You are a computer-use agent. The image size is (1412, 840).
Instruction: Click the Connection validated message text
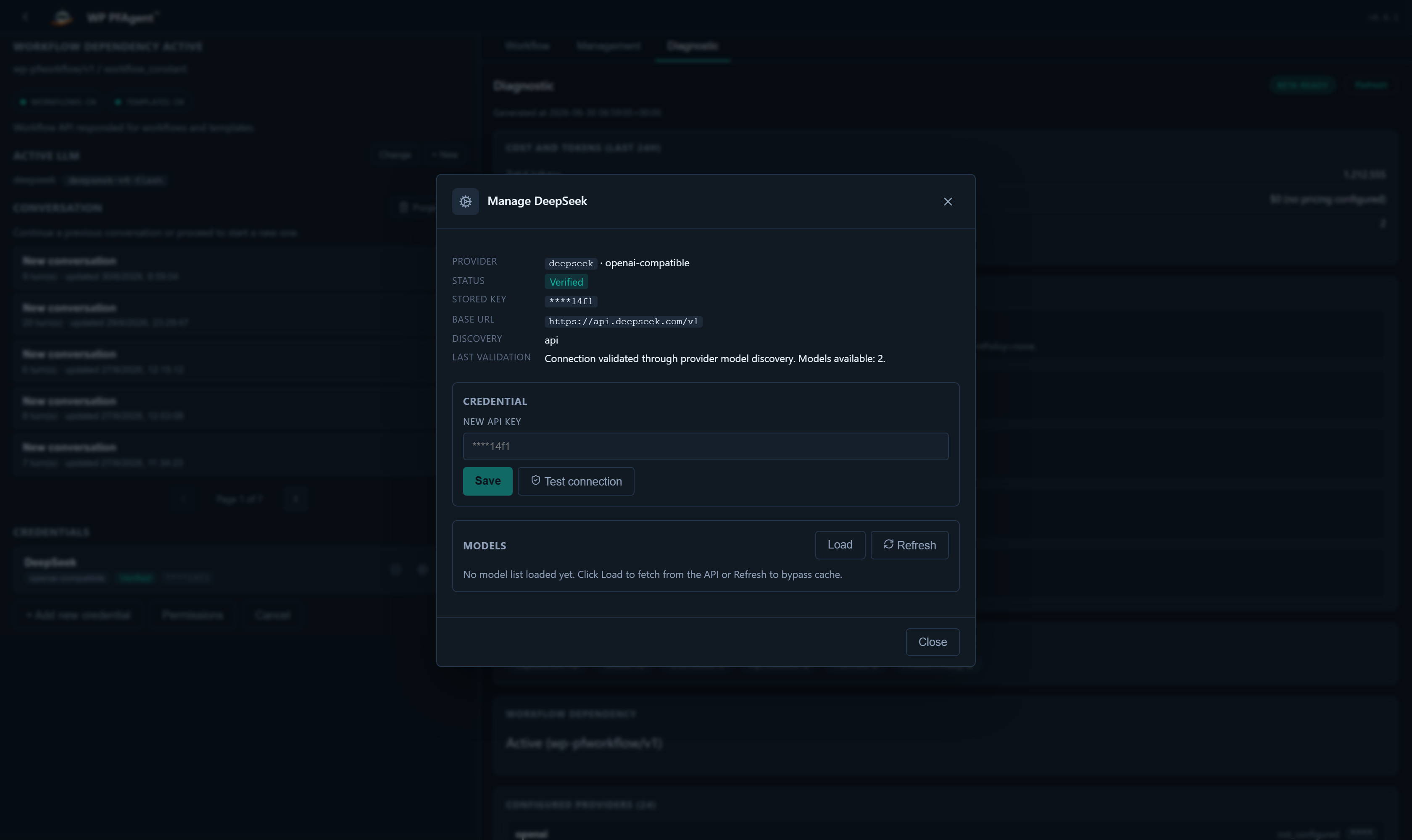coord(714,359)
